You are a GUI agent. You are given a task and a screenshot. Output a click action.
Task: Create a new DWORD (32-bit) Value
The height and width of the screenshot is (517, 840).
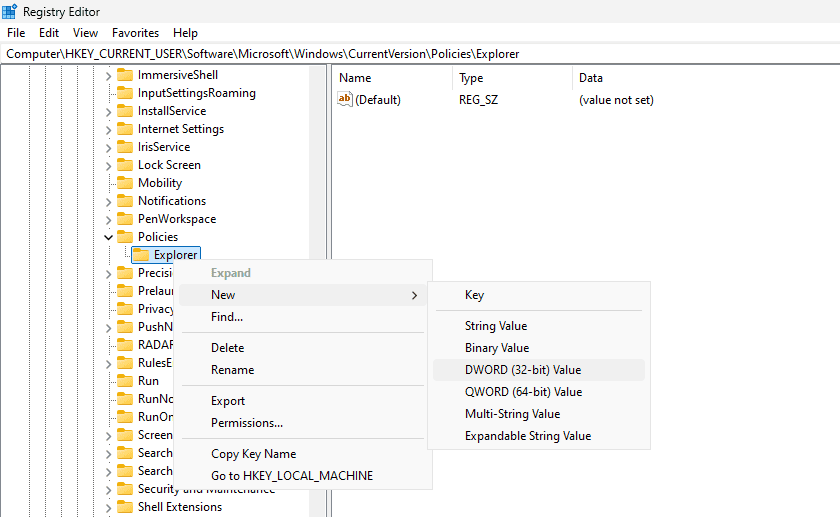[539, 370]
